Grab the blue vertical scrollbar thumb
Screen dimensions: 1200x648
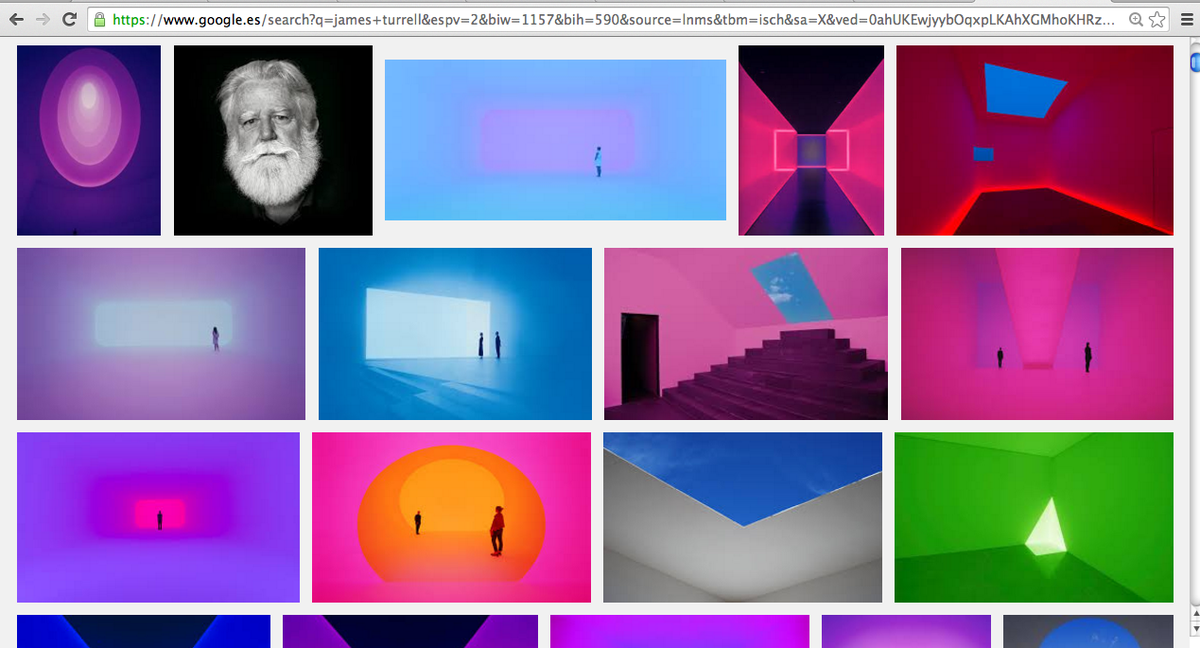click(x=1194, y=63)
